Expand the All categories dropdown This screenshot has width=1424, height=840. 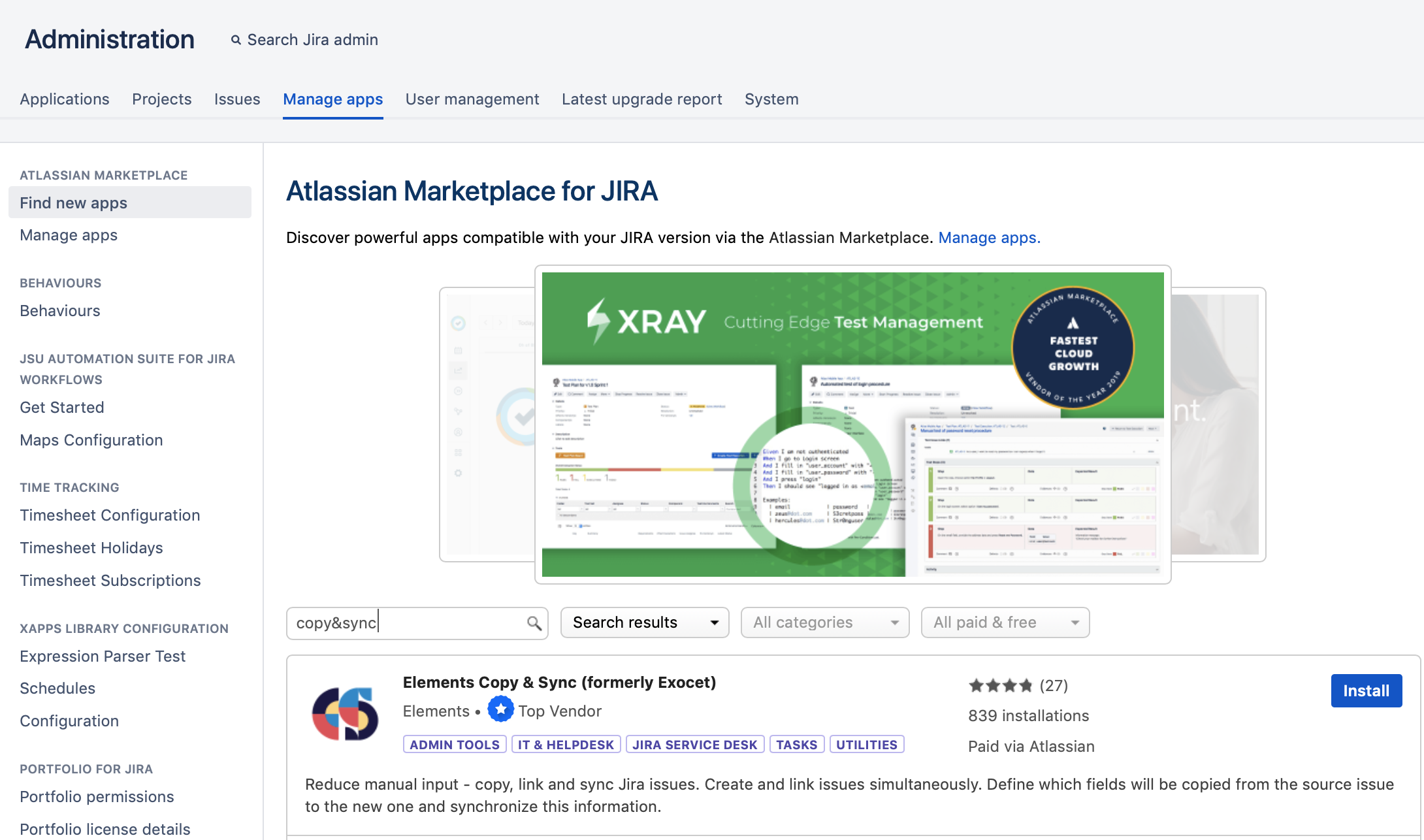click(x=824, y=622)
